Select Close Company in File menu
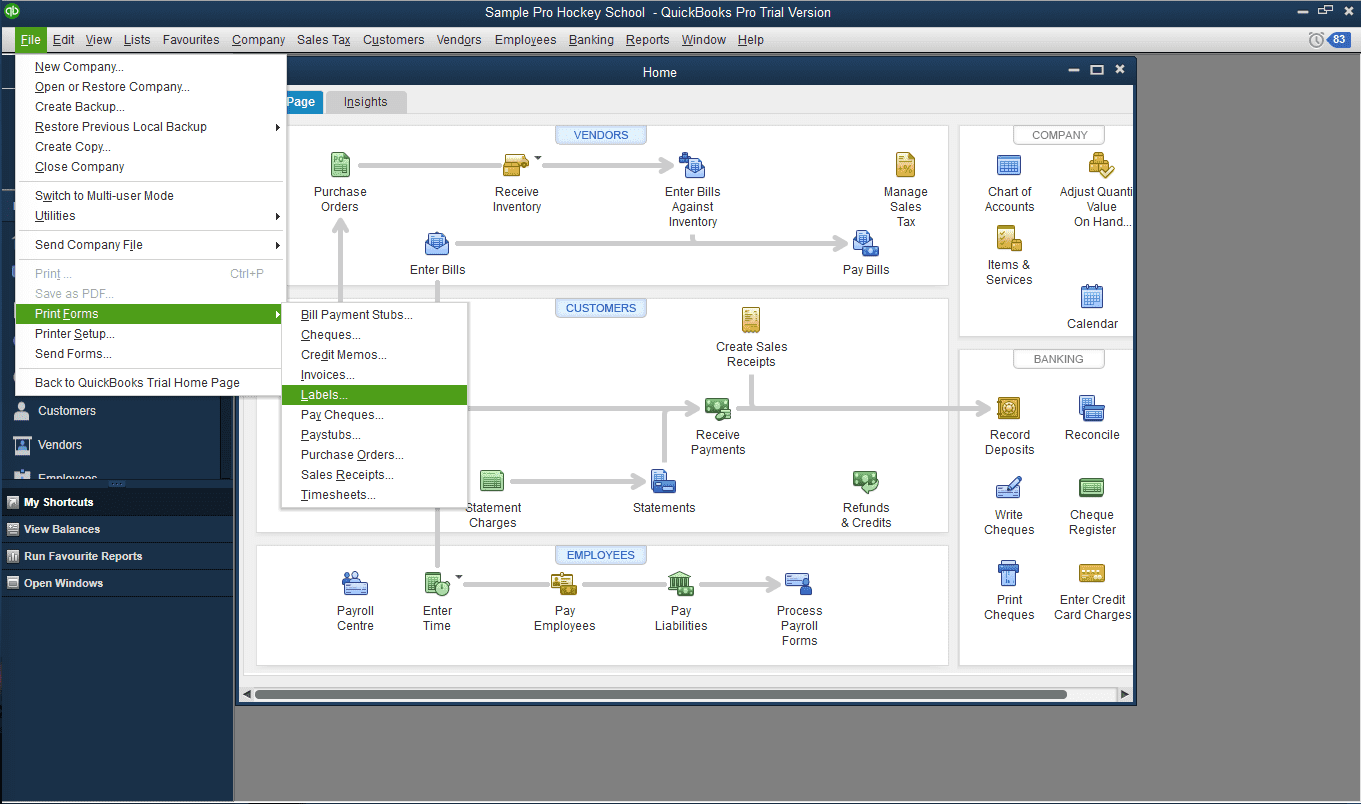1361x804 pixels. point(151,167)
